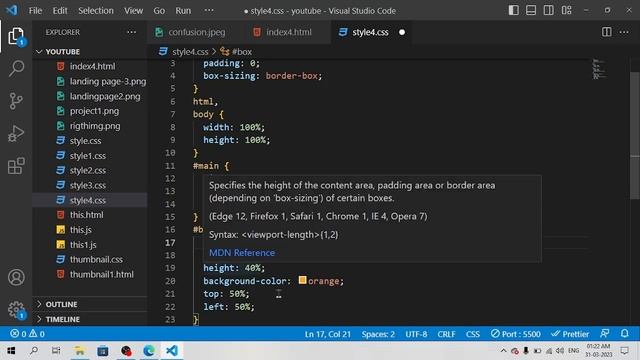
Task: Open the Source Control view
Action: (x=16, y=101)
